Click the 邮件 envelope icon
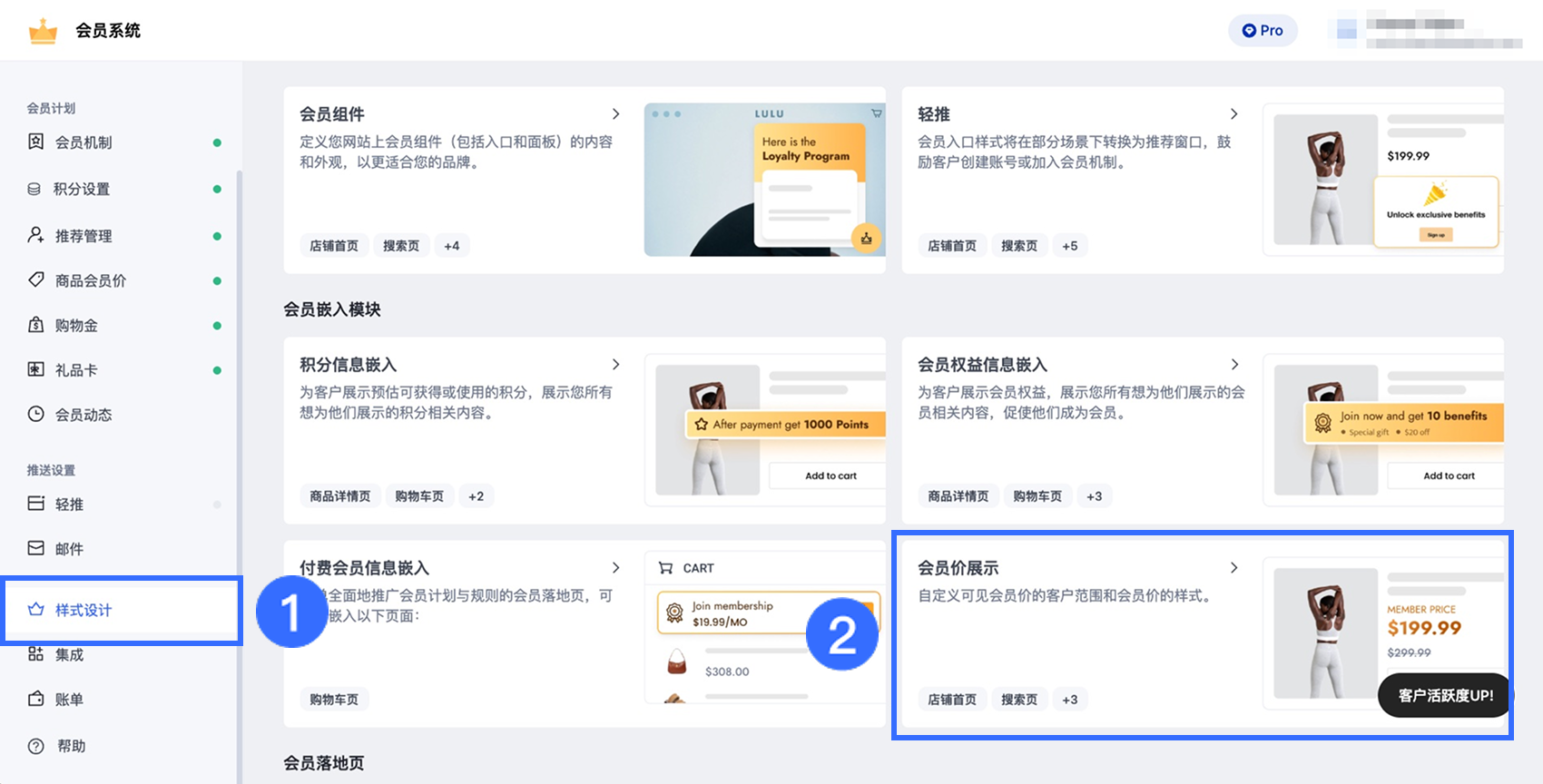This screenshot has width=1543, height=784. [36, 548]
